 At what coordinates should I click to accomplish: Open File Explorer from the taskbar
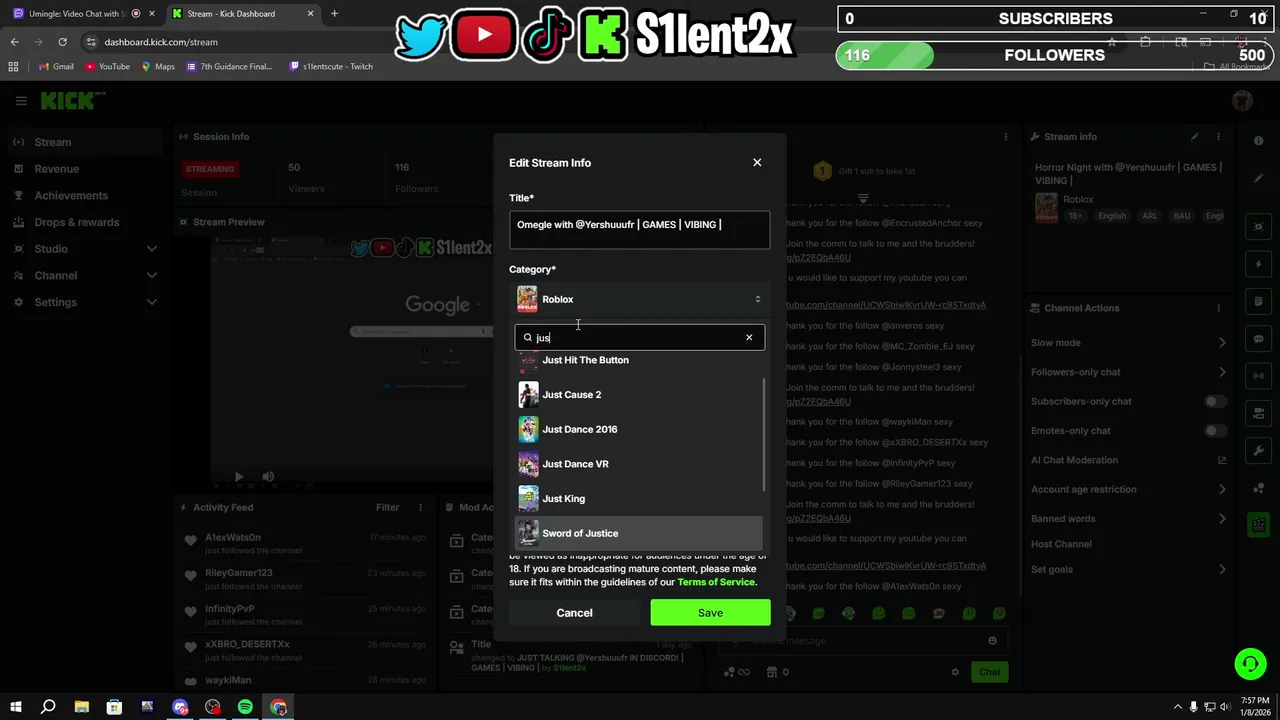coord(81,707)
